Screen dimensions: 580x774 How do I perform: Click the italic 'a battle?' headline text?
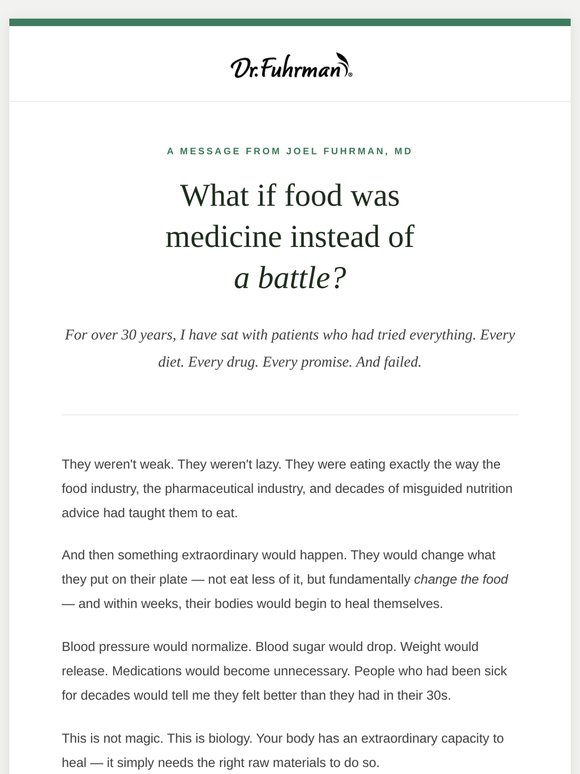click(x=290, y=278)
